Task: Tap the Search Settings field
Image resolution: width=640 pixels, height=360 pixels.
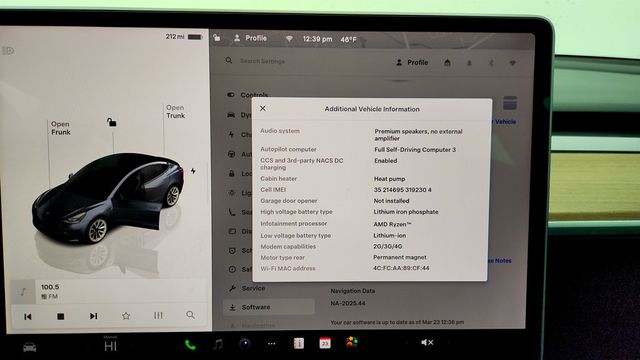Action: (x=262, y=61)
